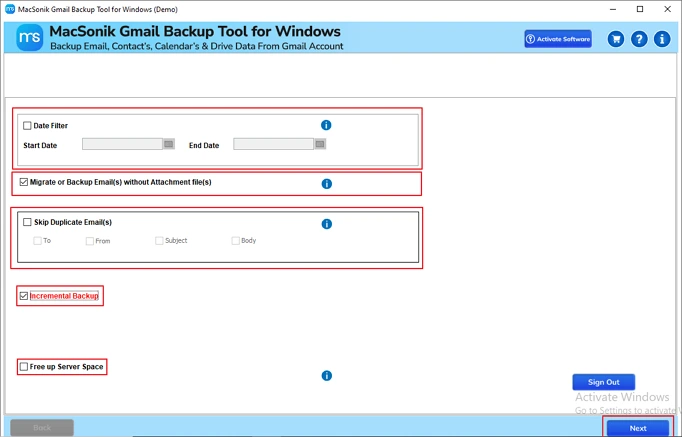Click into the End Date field
Image resolution: width=682 pixels, height=437 pixels.
tap(274, 144)
